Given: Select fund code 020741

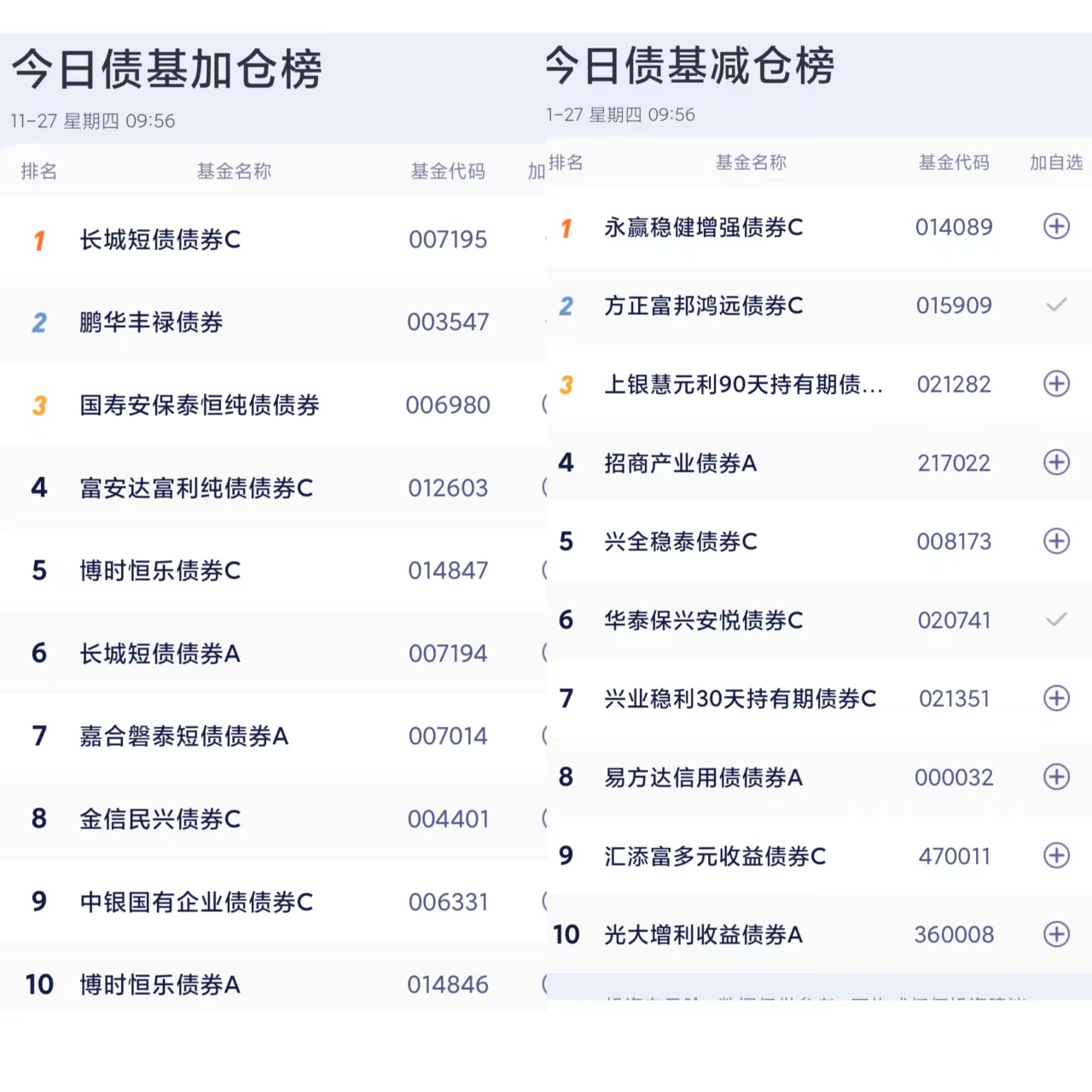Looking at the screenshot, I should pyautogui.click(x=954, y=620).
